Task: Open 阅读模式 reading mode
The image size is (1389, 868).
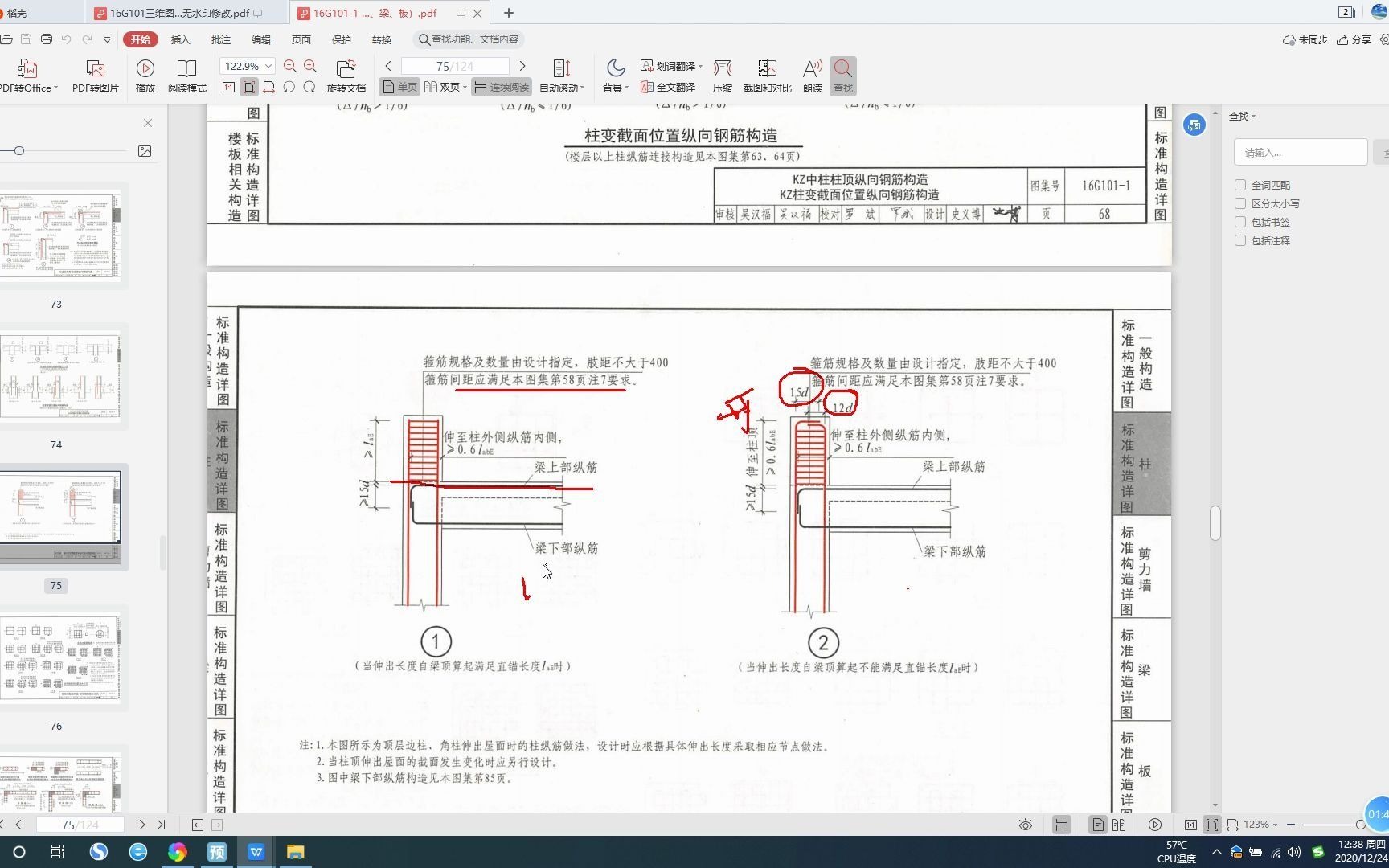Action: [186, 76]
